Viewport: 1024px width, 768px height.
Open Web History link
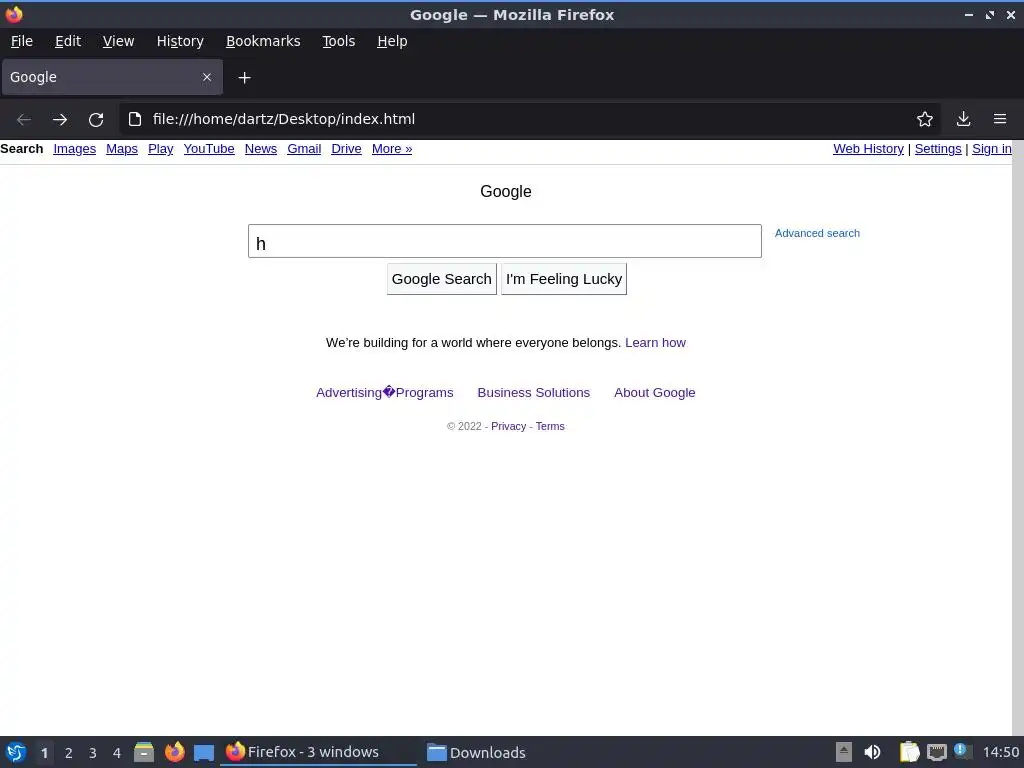click(x=869, y=149)
